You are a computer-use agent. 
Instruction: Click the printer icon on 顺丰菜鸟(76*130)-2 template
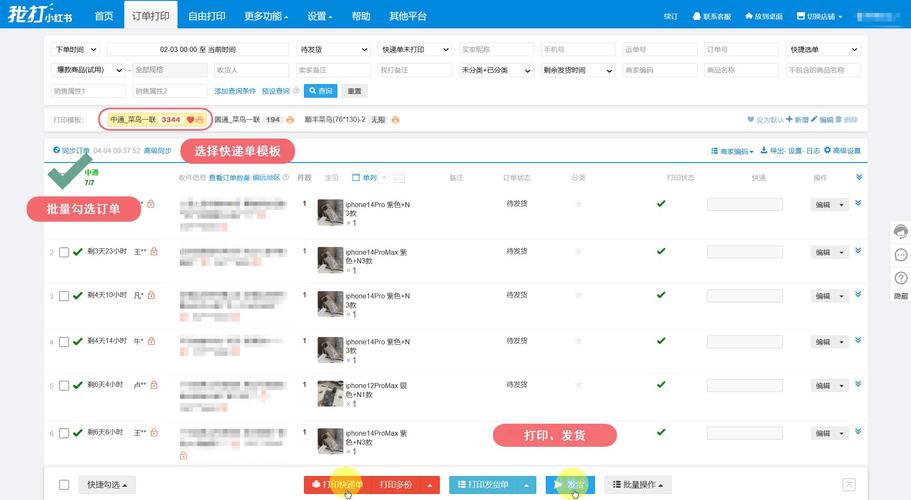click(x=396, y=120)
